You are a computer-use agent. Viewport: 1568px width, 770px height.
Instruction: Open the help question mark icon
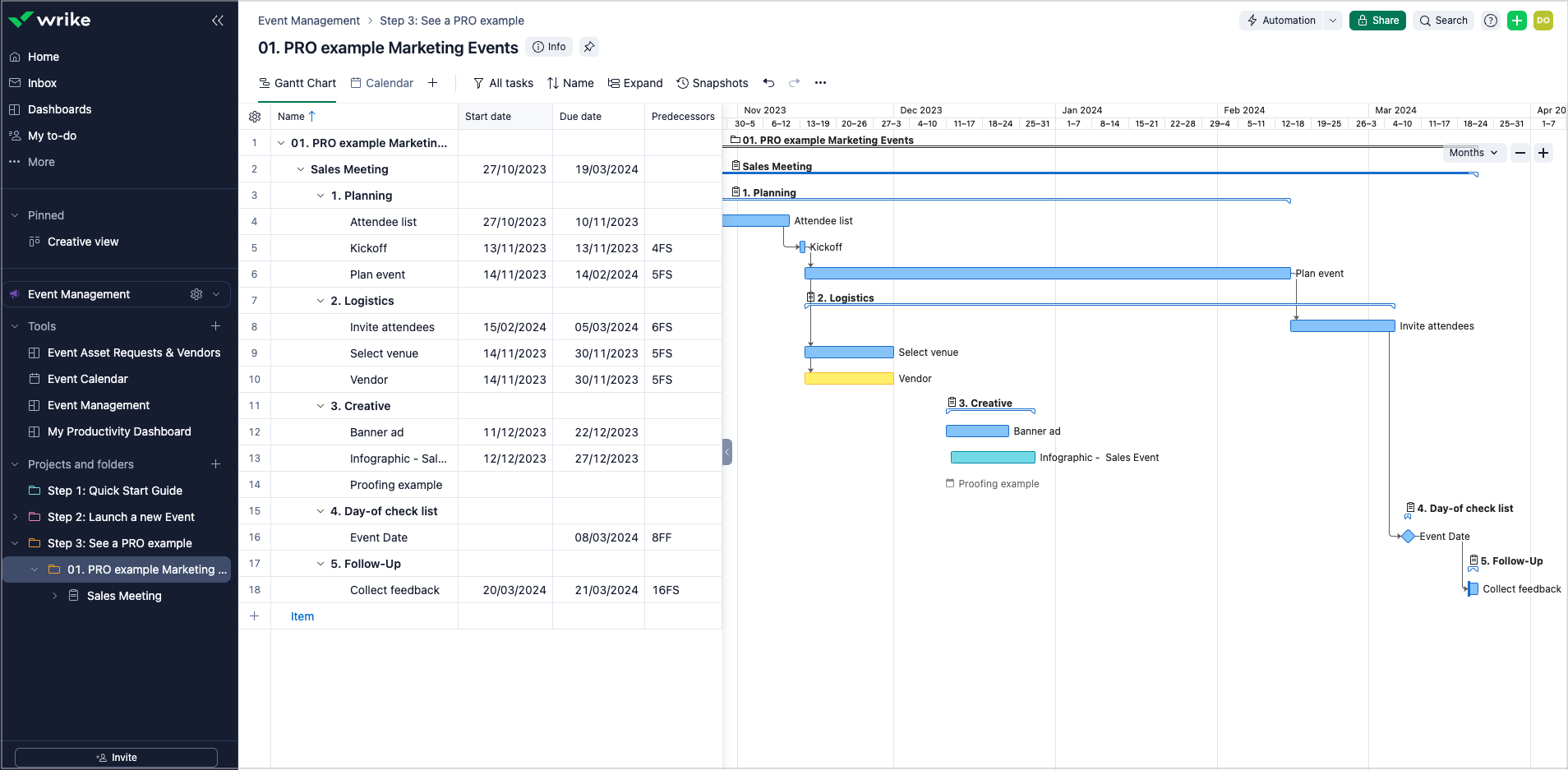tap(1490, 20)
